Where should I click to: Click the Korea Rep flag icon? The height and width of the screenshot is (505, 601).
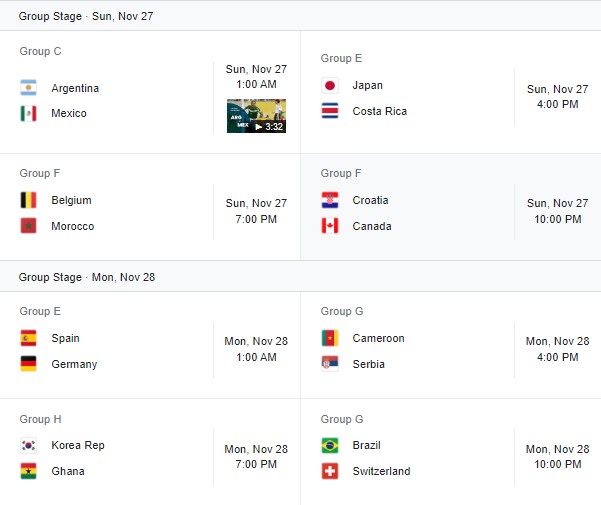pyautogui.click(x=28, y=445)
